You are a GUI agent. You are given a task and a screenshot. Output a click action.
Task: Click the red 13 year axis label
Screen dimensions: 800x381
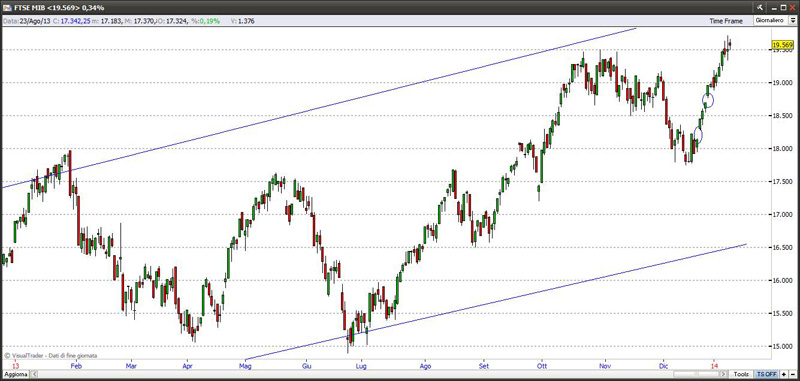click(16, 366)
